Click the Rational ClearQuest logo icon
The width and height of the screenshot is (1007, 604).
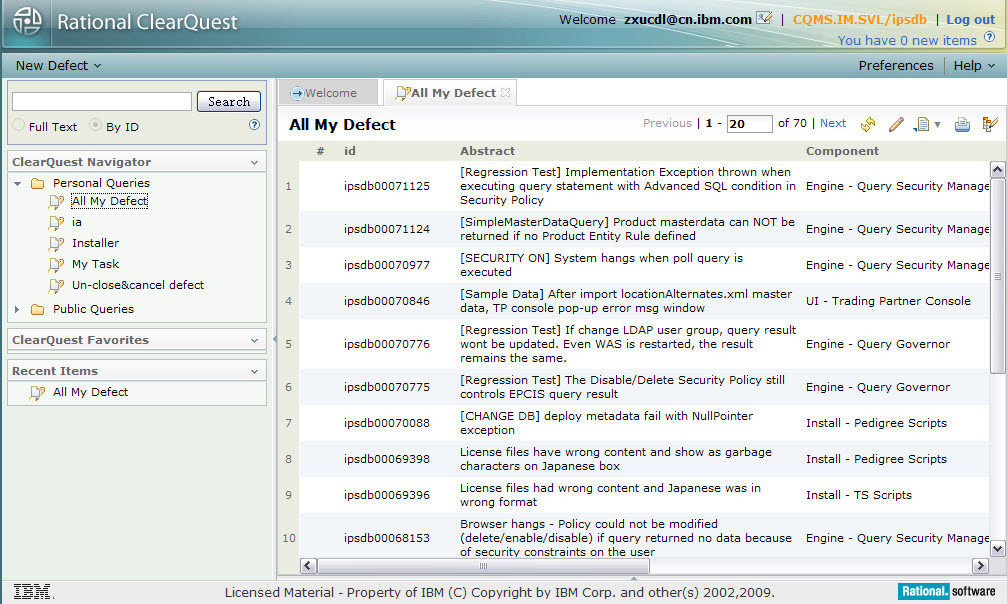pos(27,21)
